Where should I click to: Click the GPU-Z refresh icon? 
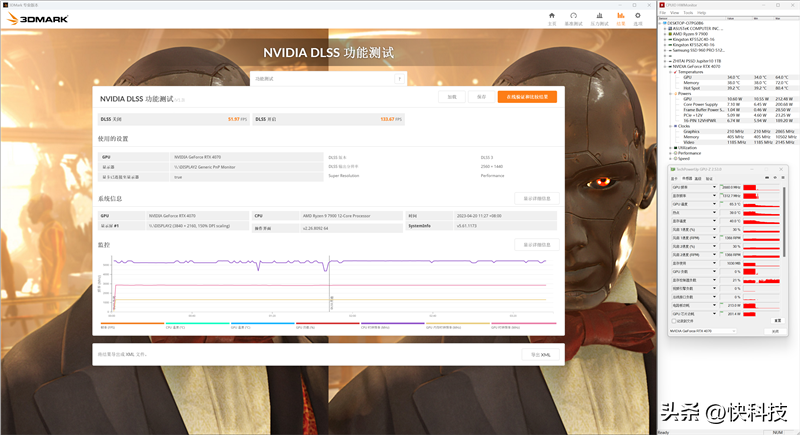click(x=775, y=178)
